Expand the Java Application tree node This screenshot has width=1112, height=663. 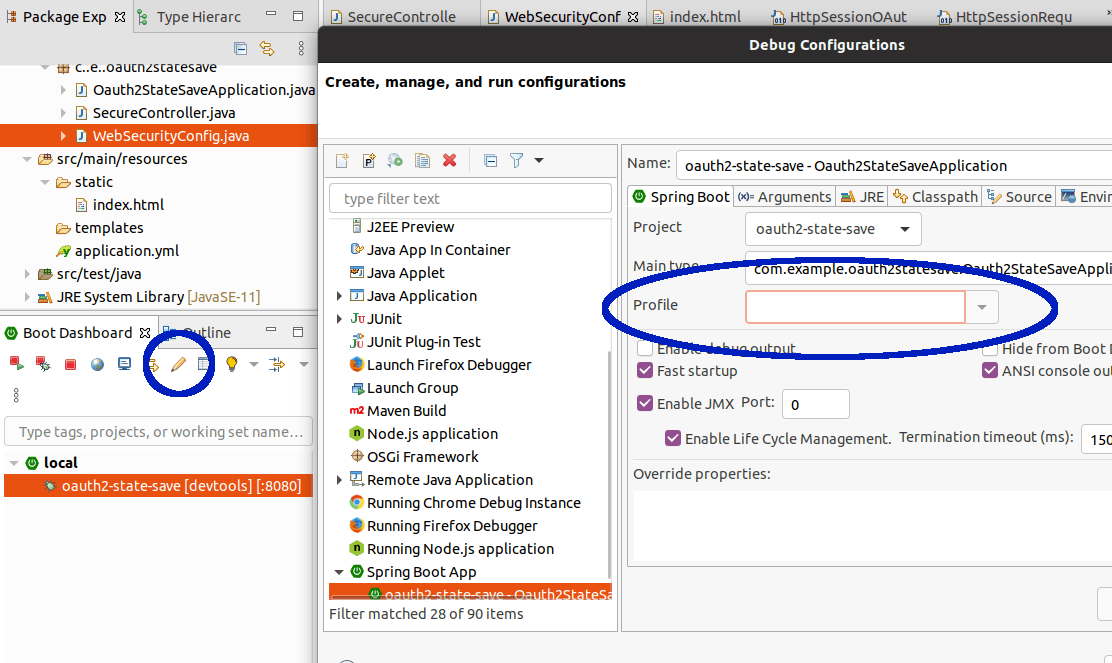338,295
